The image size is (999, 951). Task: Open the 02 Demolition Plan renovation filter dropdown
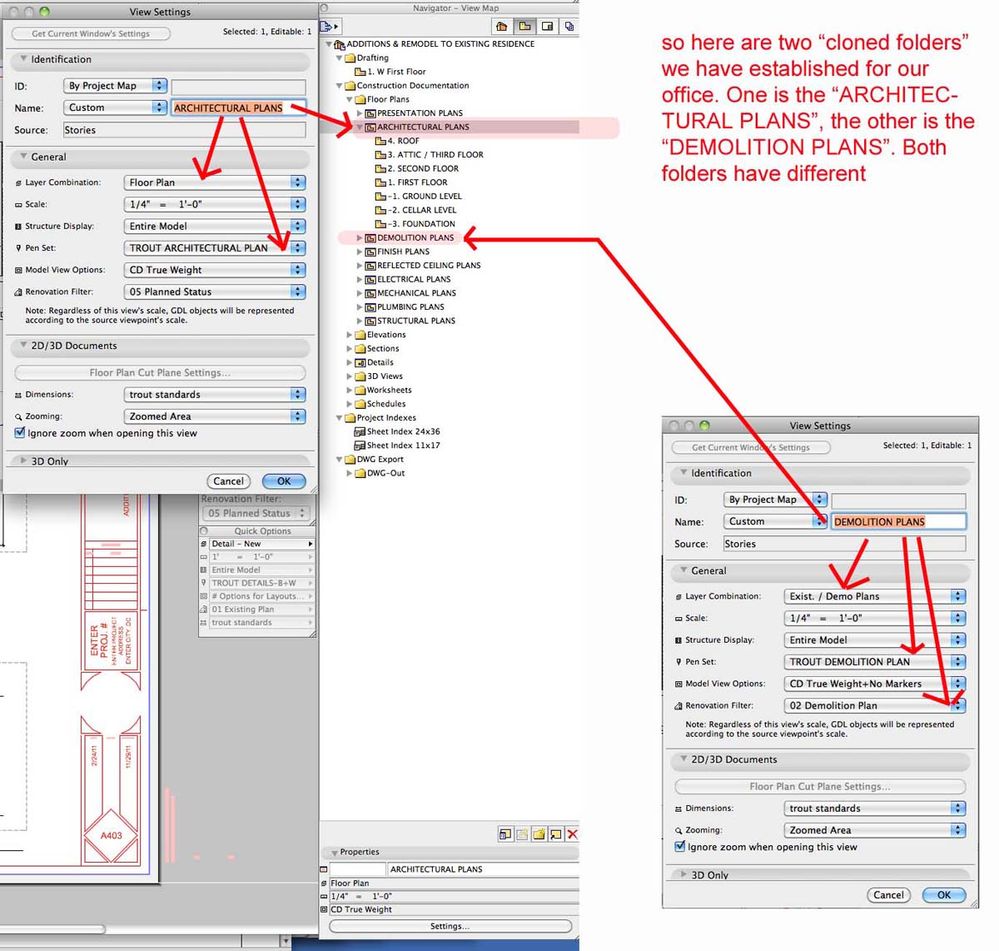875,706
